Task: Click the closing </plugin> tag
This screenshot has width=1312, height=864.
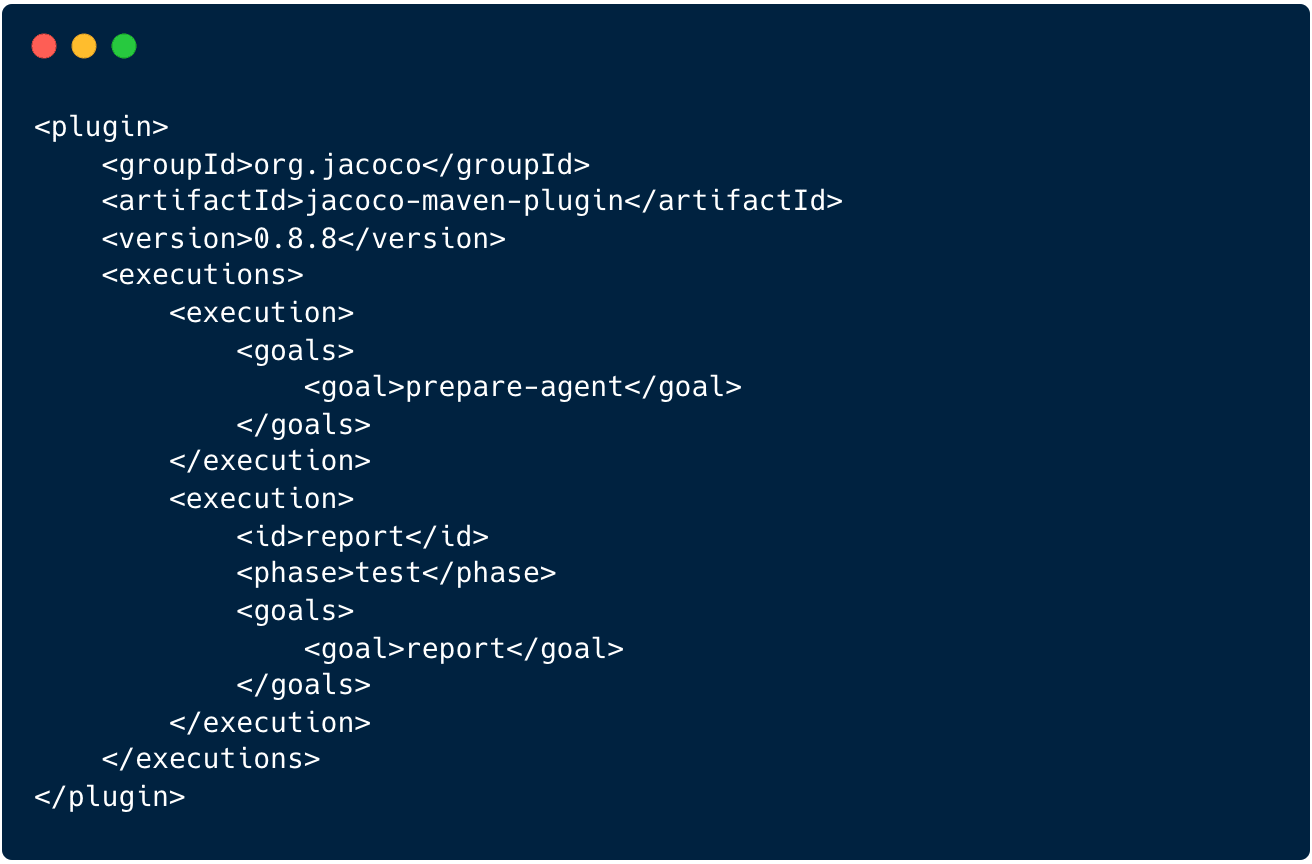Action: (x=110, y=797)
